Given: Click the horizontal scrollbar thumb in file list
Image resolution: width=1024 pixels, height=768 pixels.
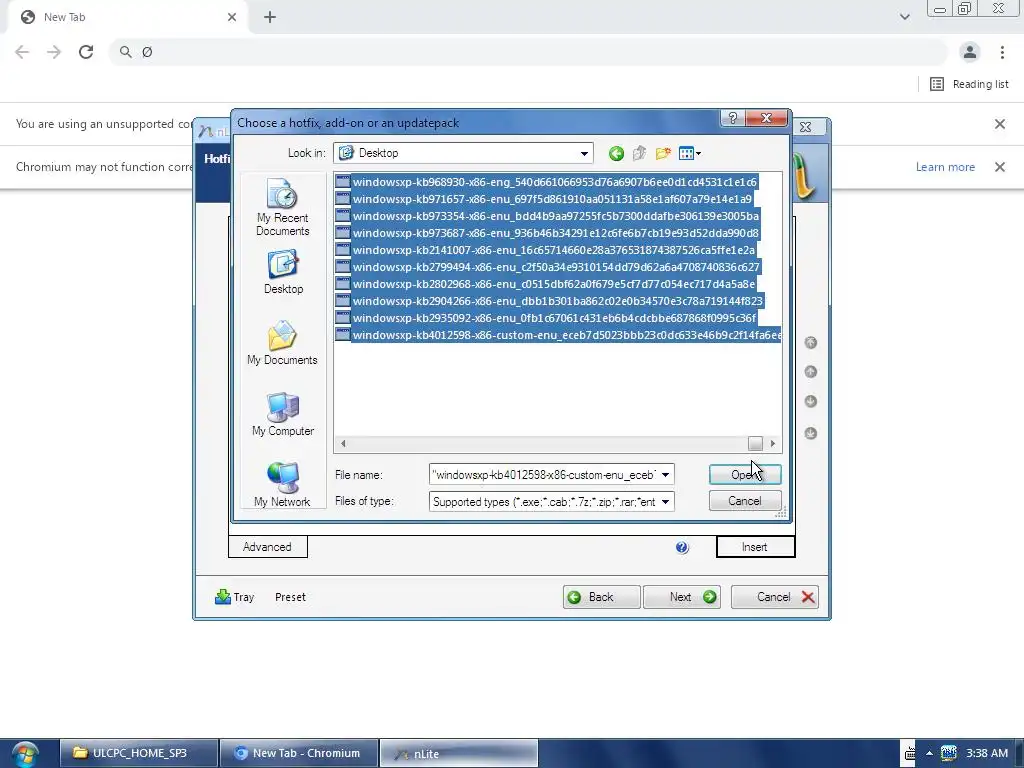Looking at the screenshot, I should [x=755, y=443].
